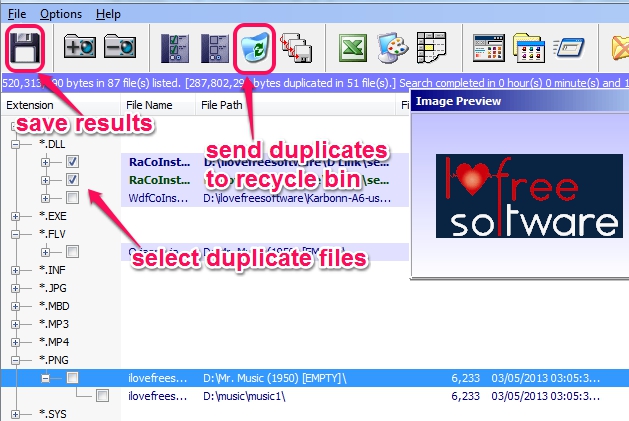Screen dimensions: 629x421
Task: Collapse the *.PNG extension group
Action: point(15,360)
